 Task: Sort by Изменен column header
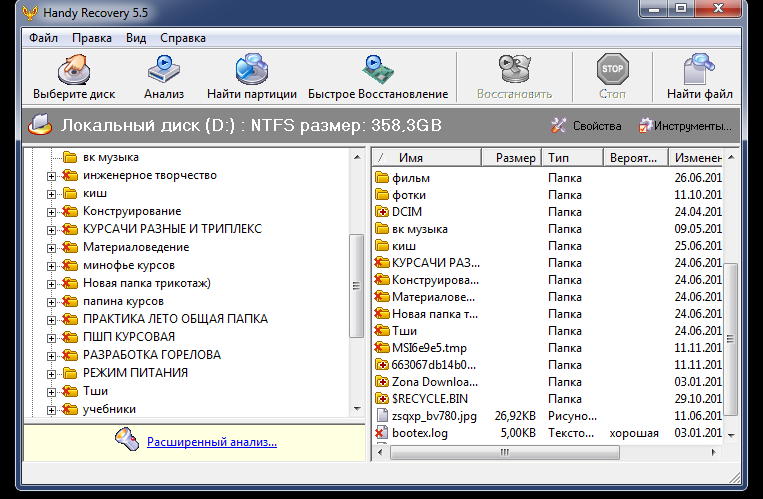696,158
